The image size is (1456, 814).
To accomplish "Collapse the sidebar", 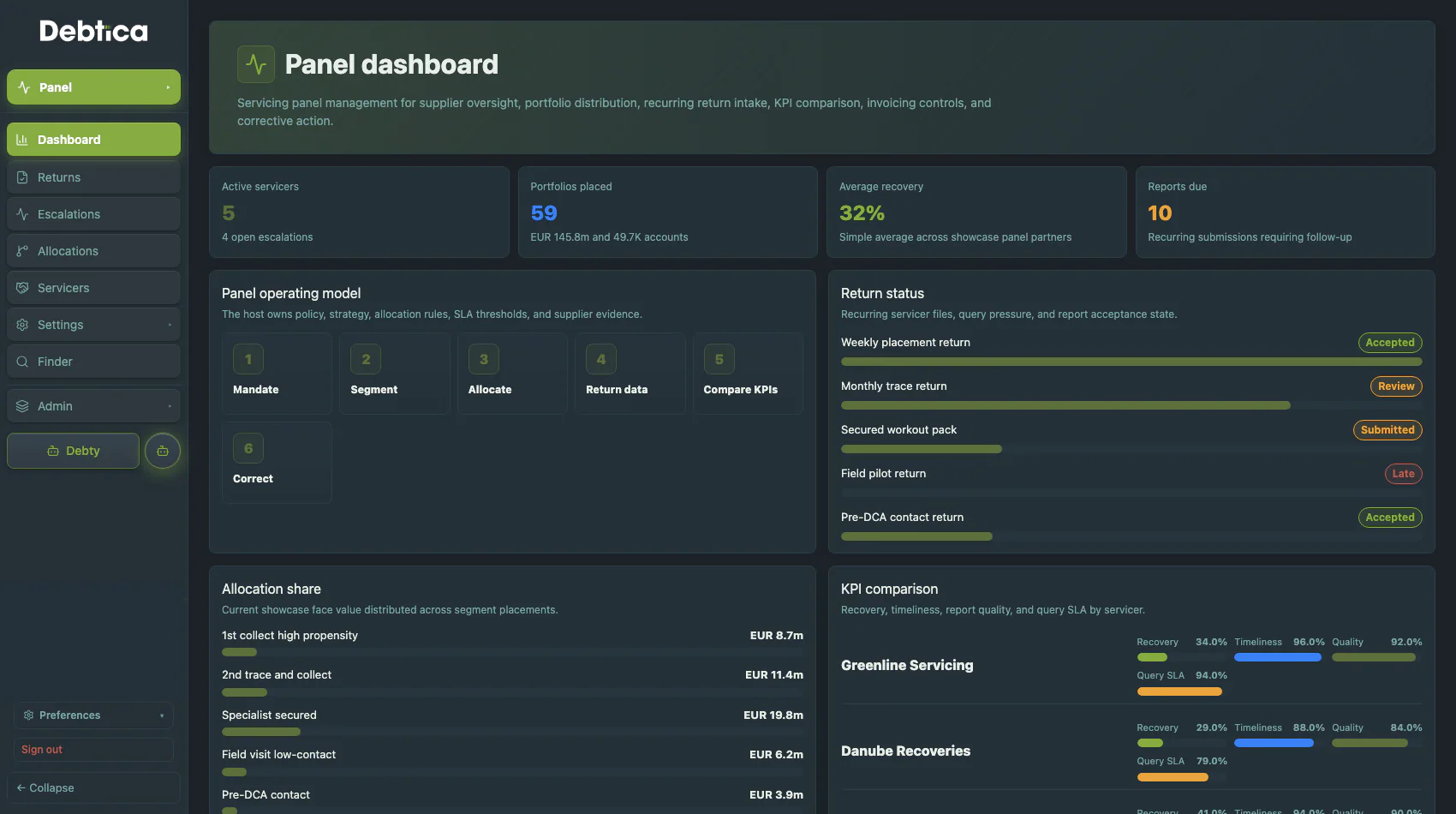I will pyautogui.click(x=93, y=788).
